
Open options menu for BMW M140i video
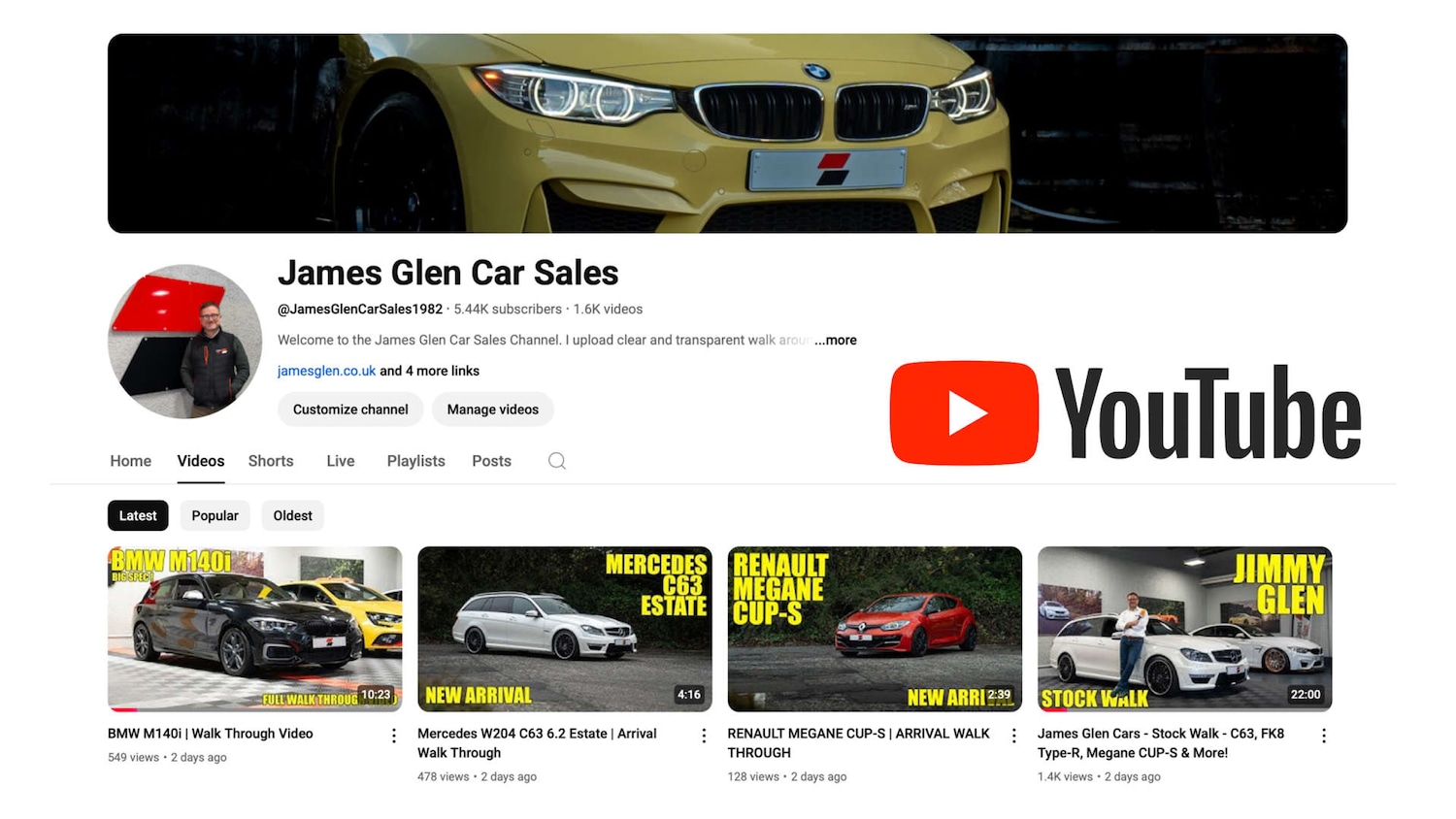coord(393,736)
